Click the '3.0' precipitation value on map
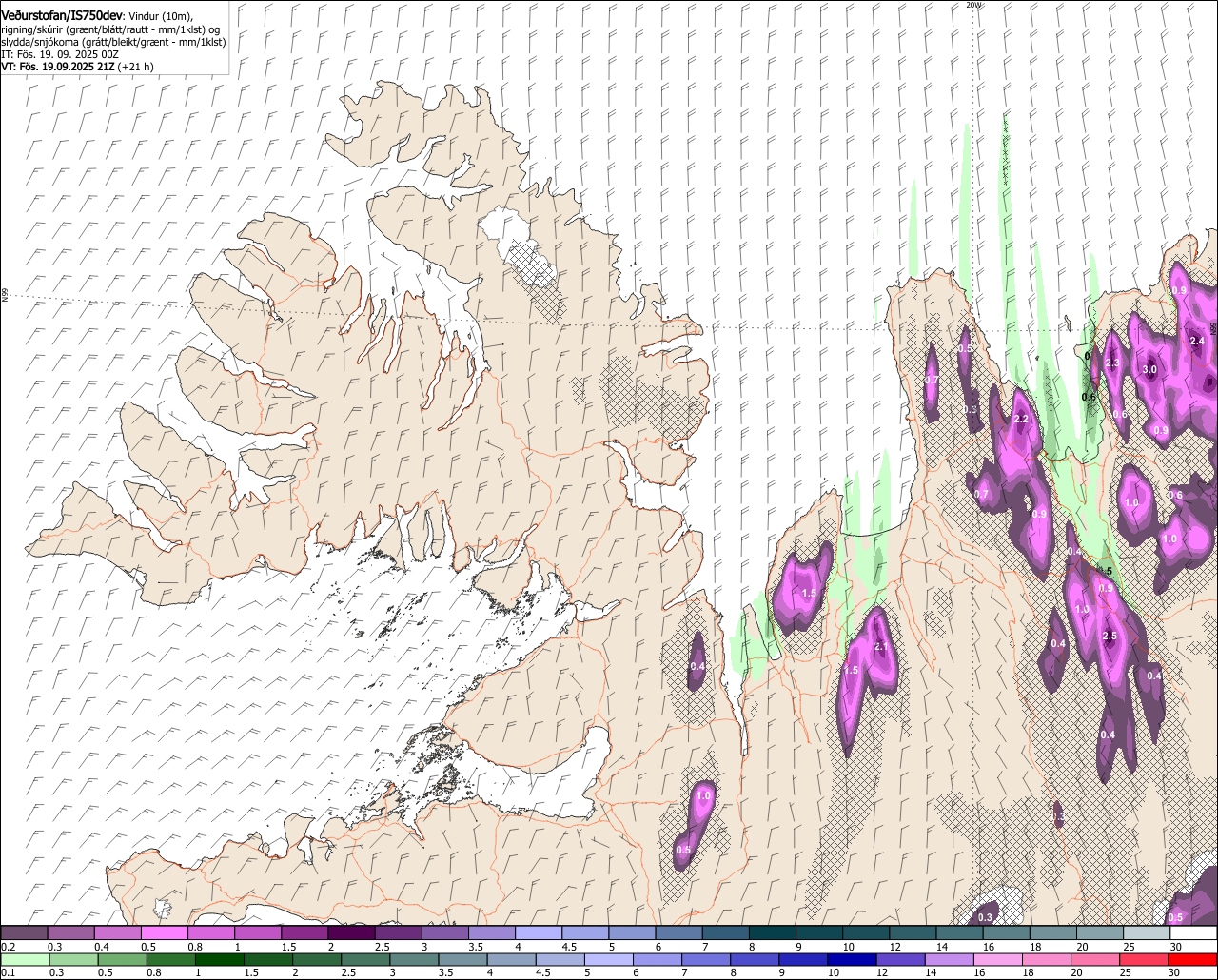1218x980 pixels. click(x=1149, y=370)
